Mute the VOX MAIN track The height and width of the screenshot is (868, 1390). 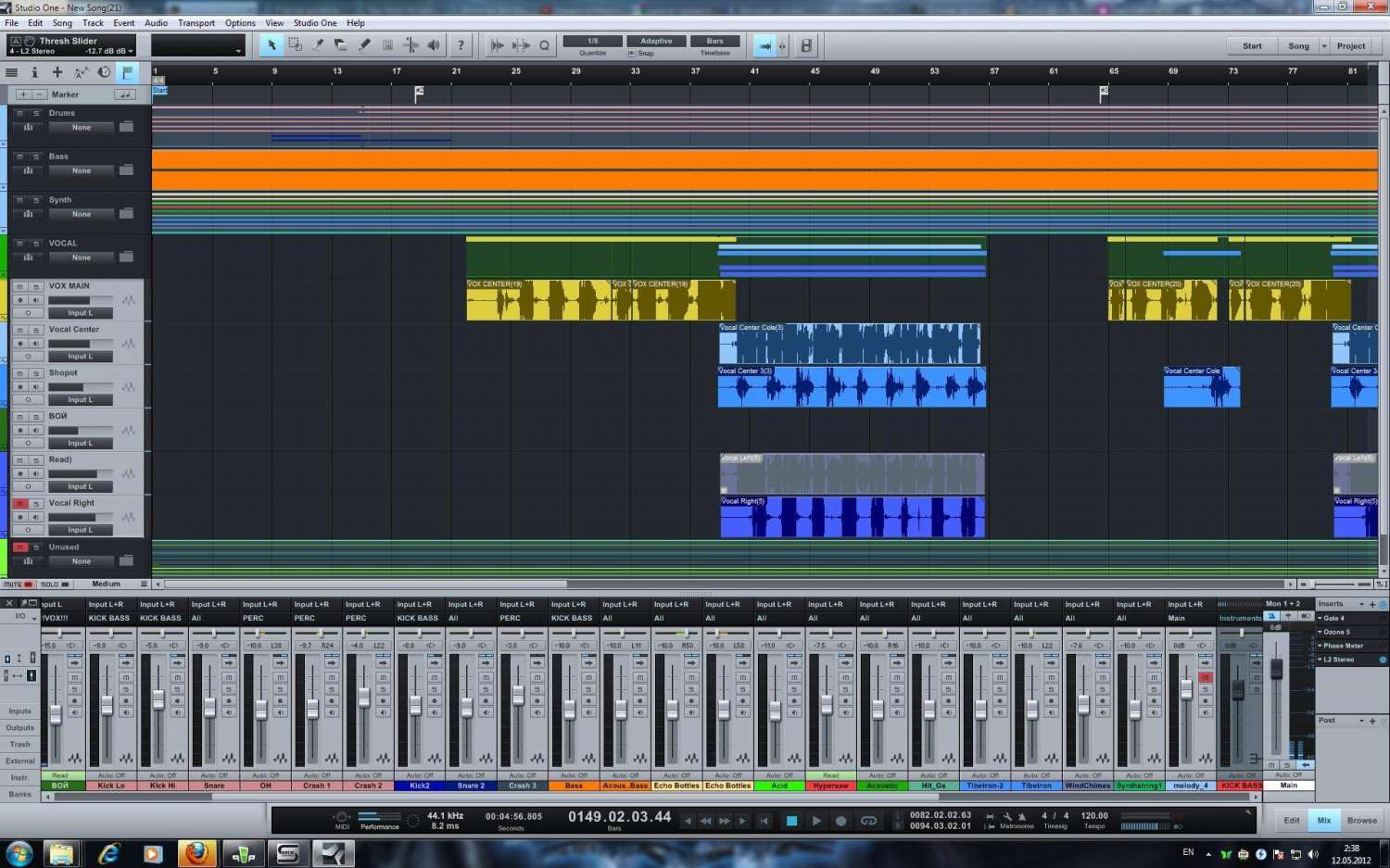(x=19, y=287)
